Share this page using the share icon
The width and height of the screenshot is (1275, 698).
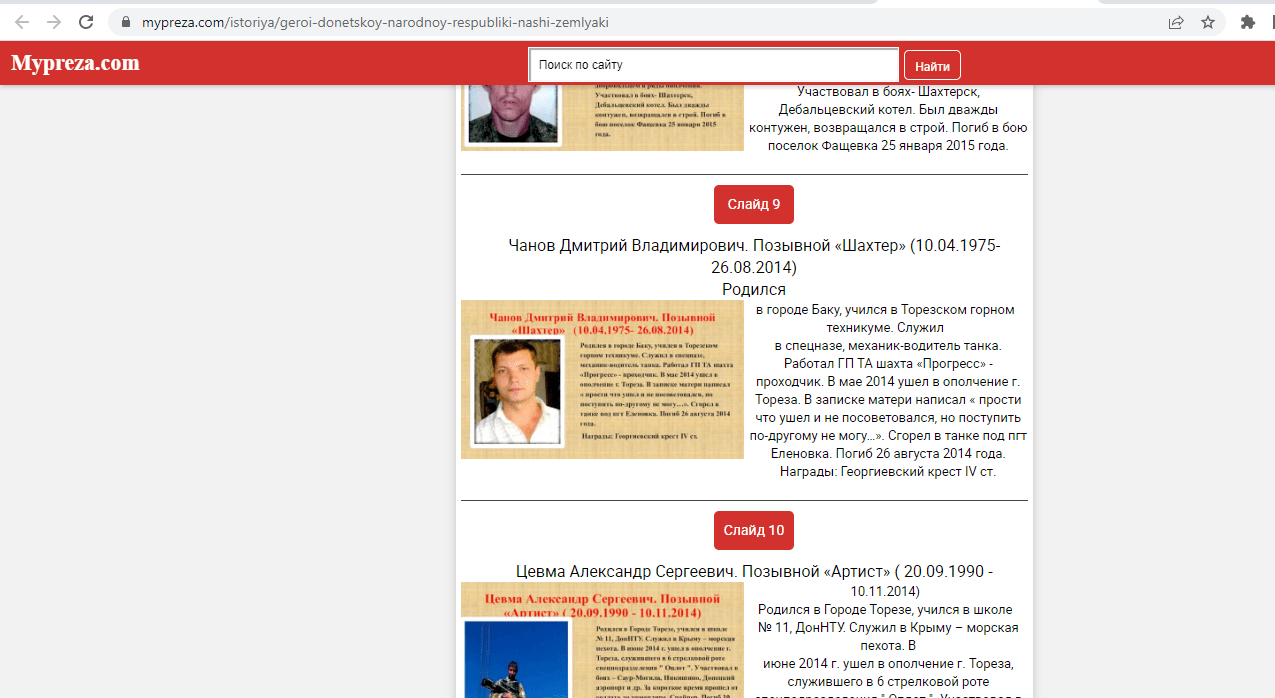[1176, 22]
